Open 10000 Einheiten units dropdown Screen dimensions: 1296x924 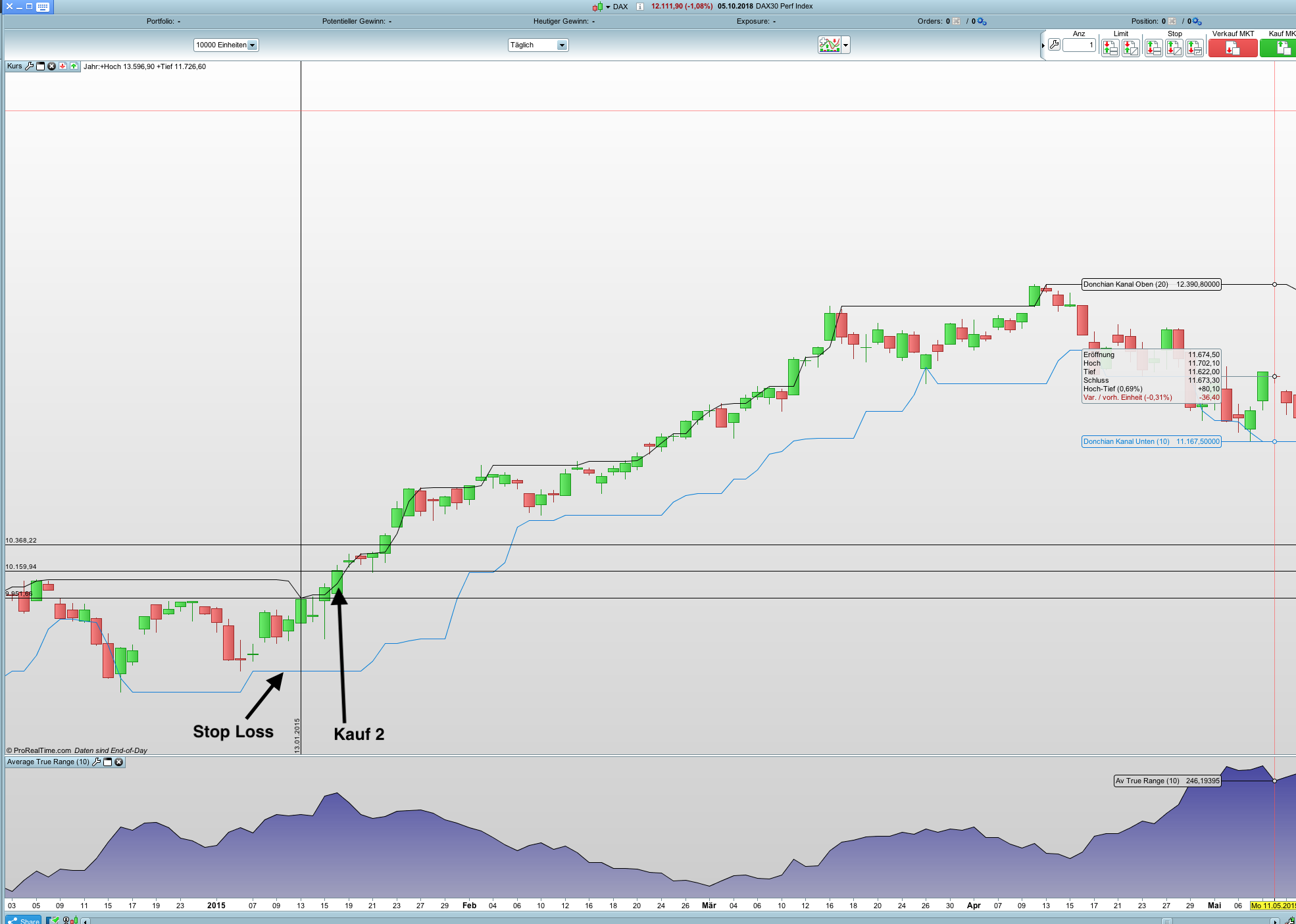252,45
